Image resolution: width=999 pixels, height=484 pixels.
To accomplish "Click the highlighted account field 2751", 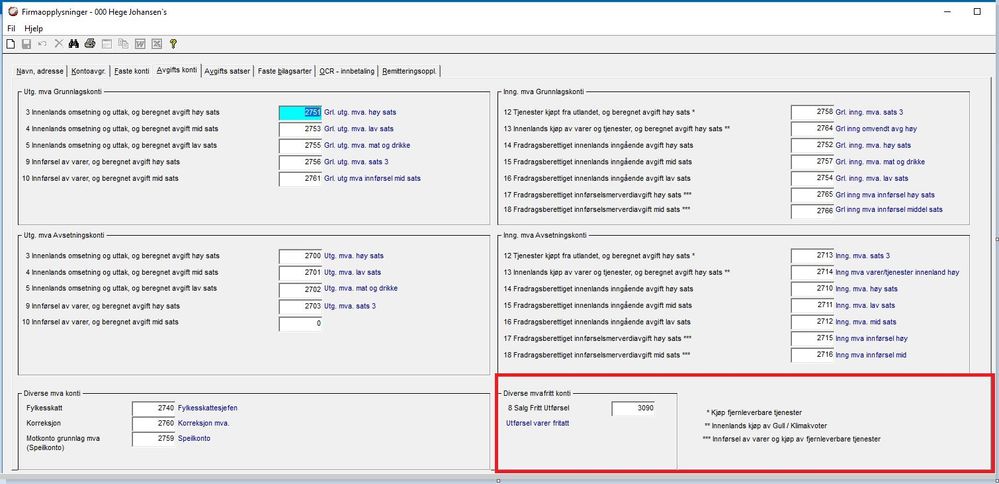I will click(x=300, y=113).
